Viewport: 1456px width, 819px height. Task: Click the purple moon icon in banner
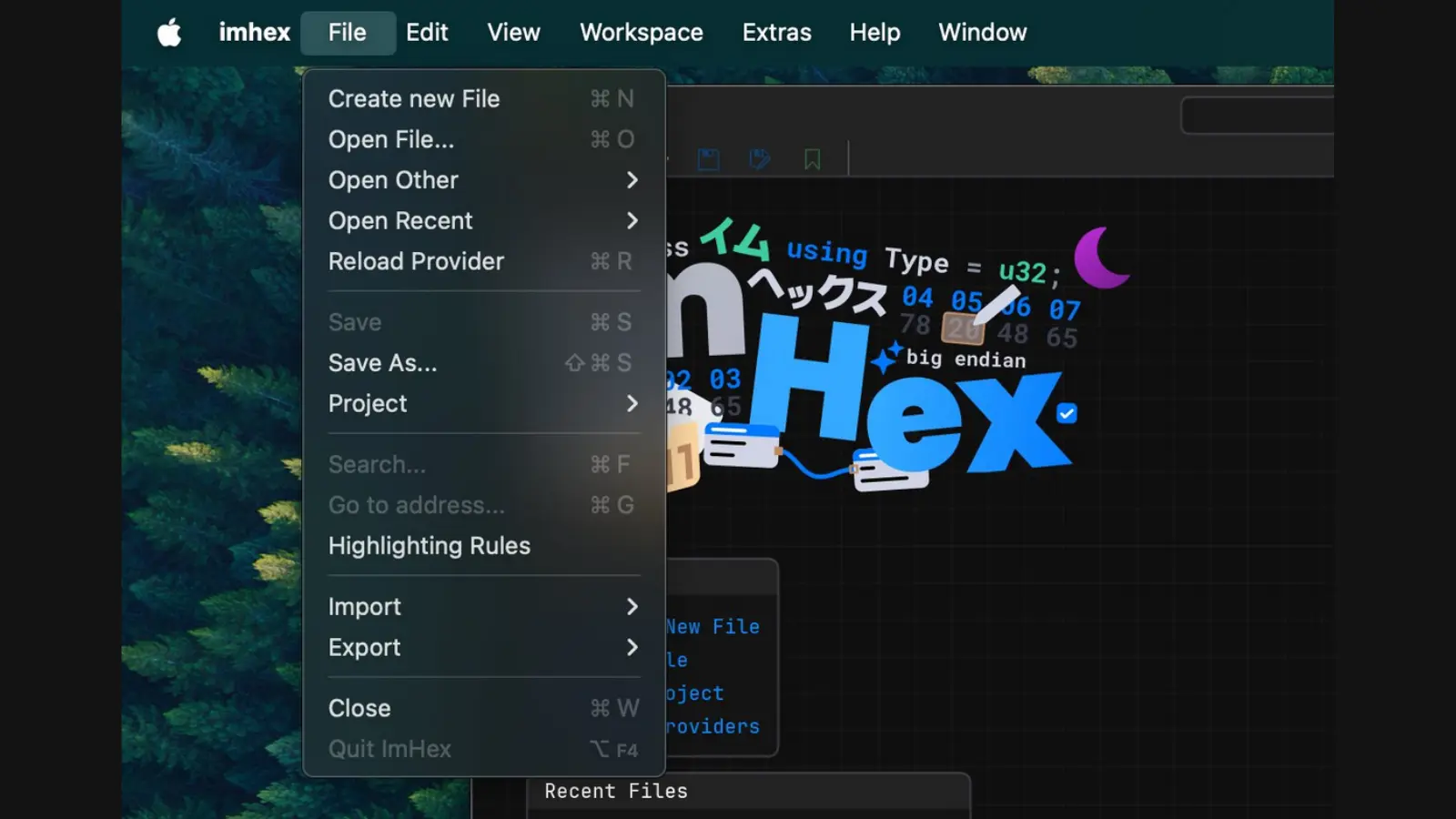point(1099,258)
